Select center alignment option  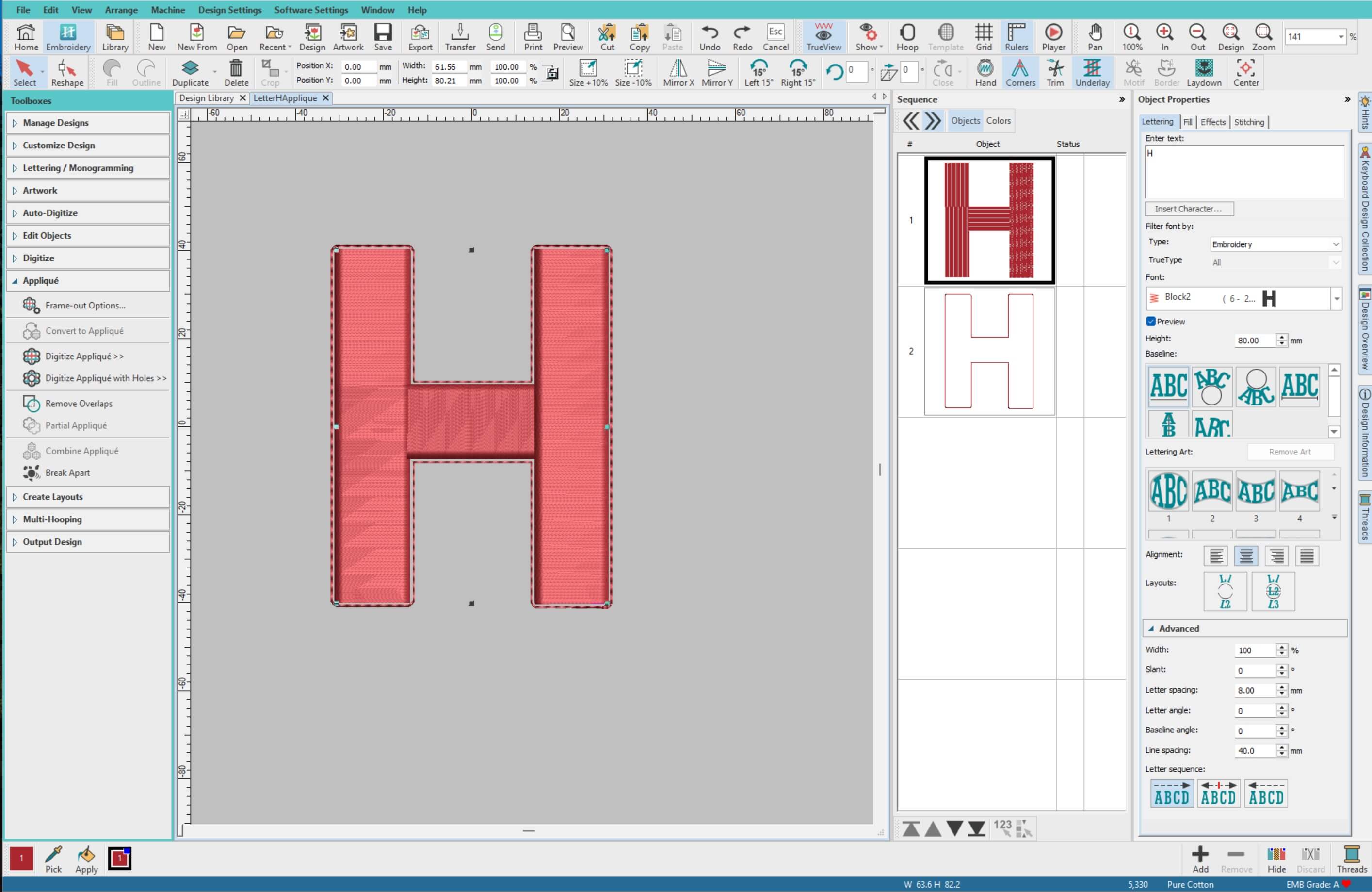point(1246,556)
